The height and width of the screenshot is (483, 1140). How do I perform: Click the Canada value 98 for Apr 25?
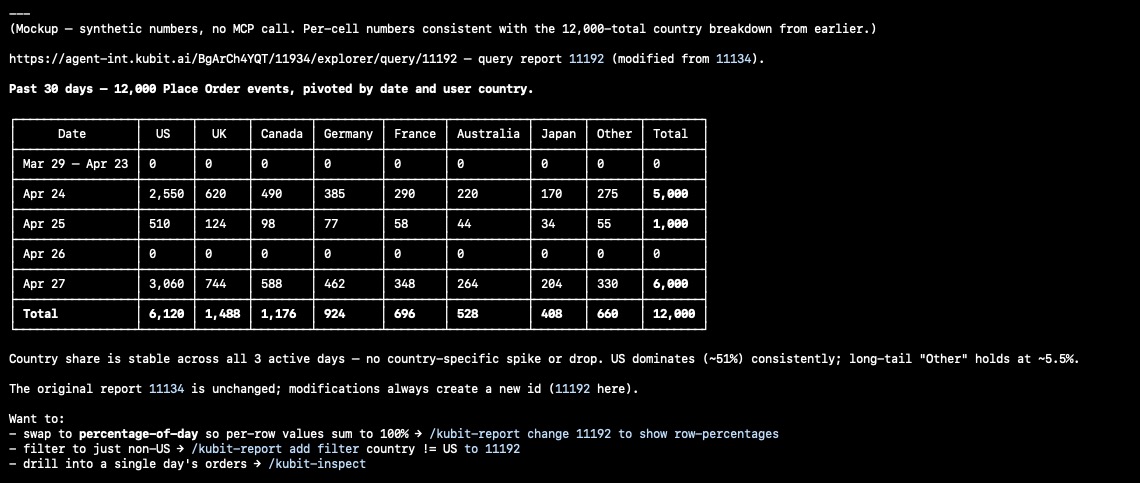(x=268, y=224)
